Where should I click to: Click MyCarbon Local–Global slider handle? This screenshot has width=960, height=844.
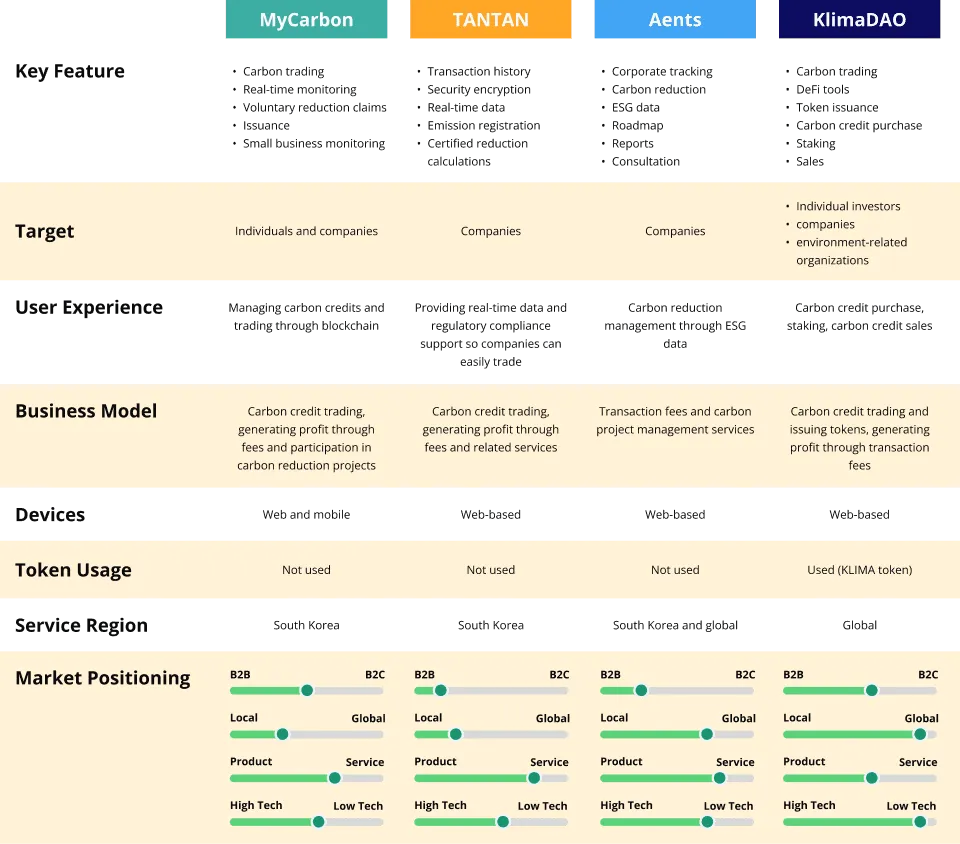[282, 734]
